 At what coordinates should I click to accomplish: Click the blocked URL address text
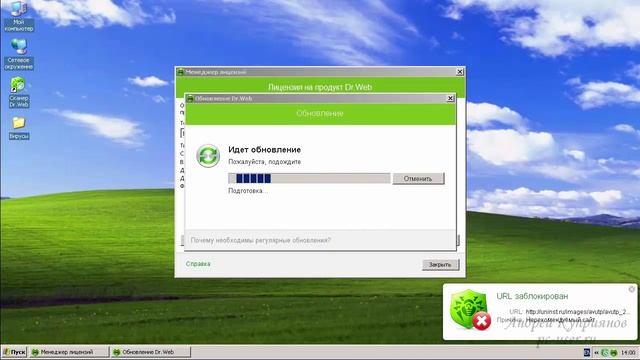pyautogui.click(x=578, y=311)
